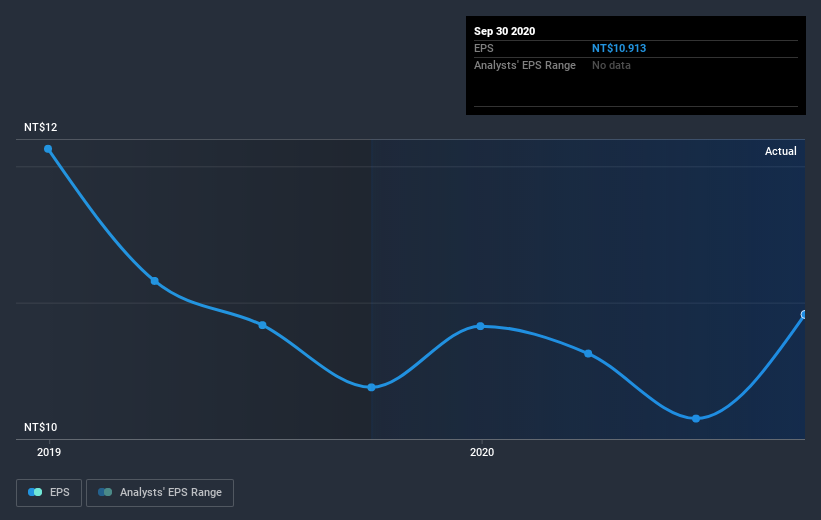The height and width of the screenshot is (520, 821).
Task: Click the NT$12 axis label
Action: pyautogui.click(x=40, y=127)
